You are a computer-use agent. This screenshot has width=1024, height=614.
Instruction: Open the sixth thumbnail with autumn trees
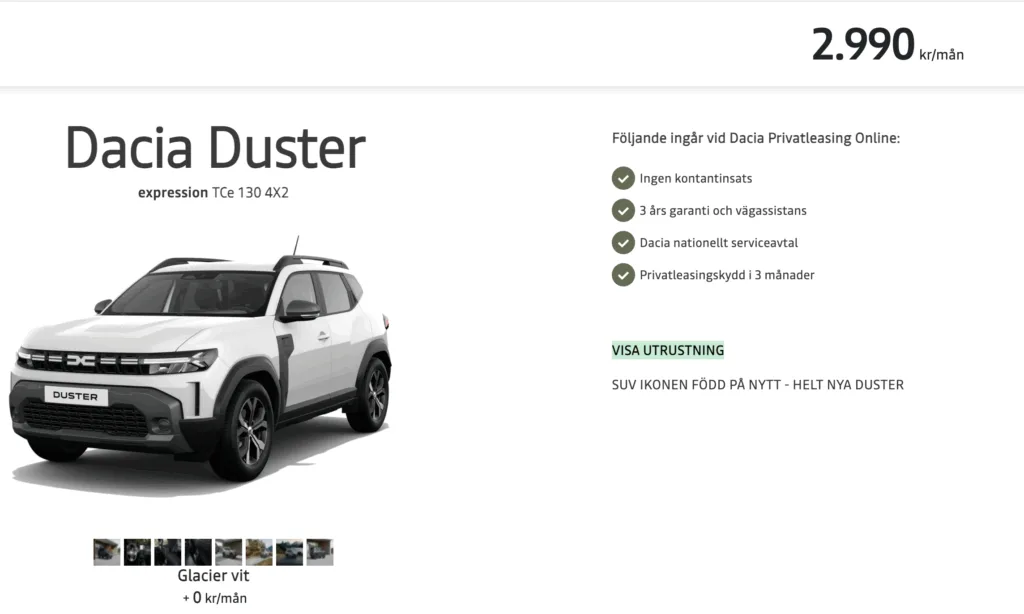(x=259, y=552)
